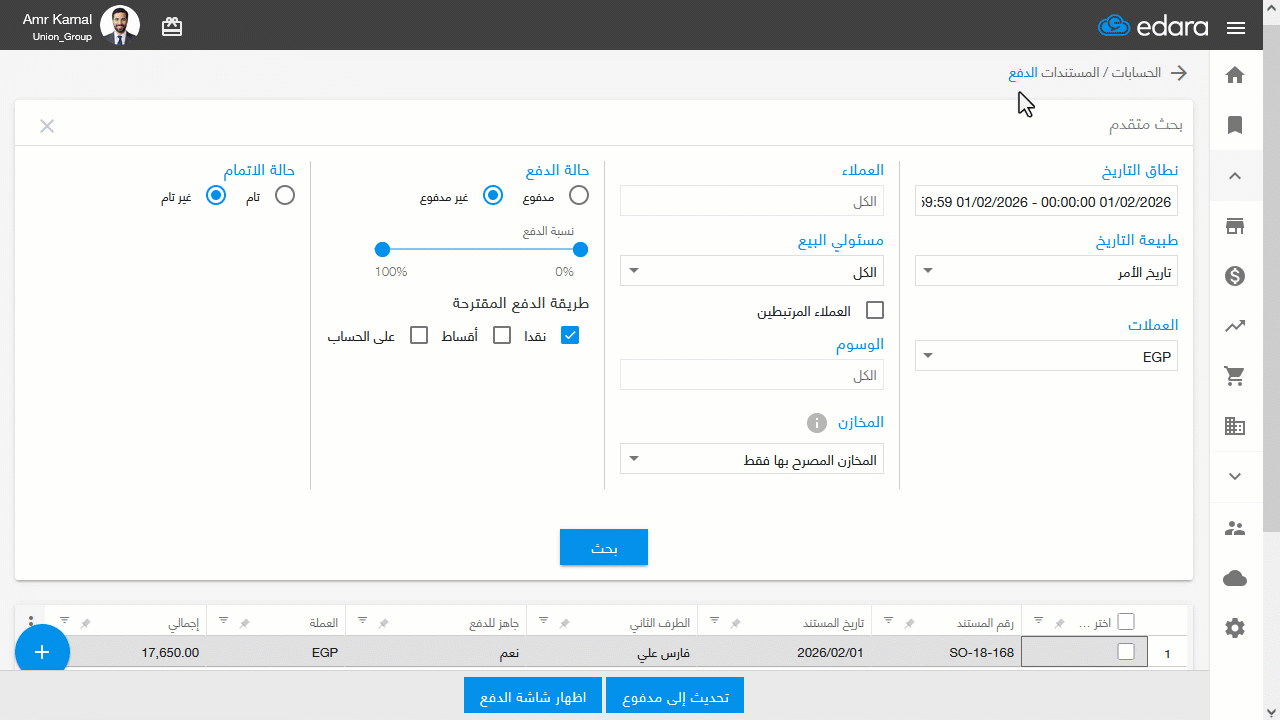The height and width of the screenshot is (720, 1280).
Task: Open the المخازن dropdown
Action: coord(752,460)
